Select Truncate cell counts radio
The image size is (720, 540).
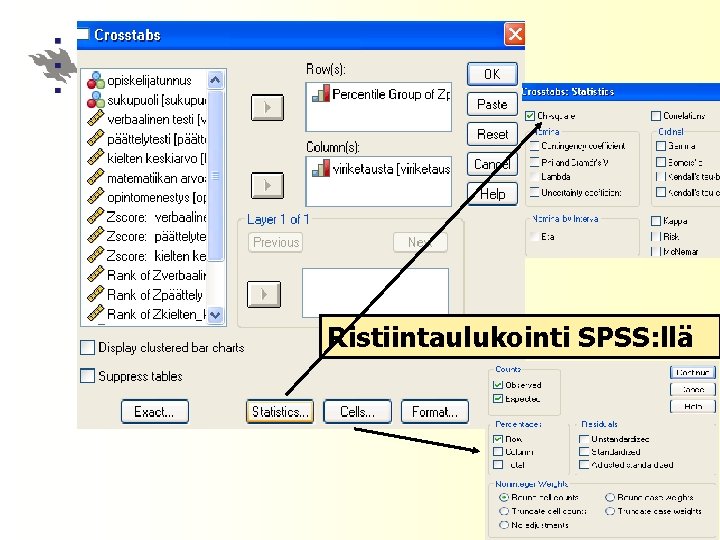click(504, 511)
